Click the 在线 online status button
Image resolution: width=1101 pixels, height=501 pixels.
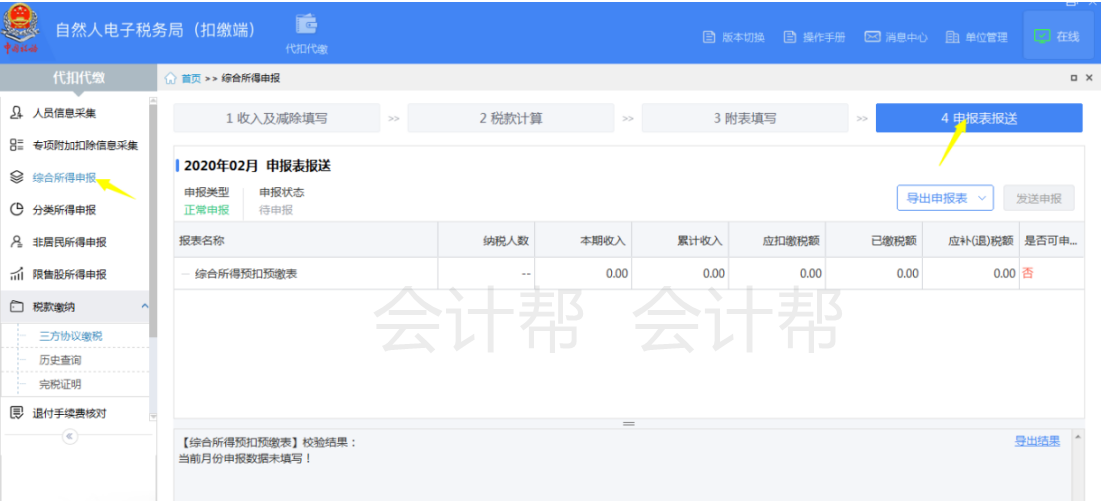point(1057,37)
